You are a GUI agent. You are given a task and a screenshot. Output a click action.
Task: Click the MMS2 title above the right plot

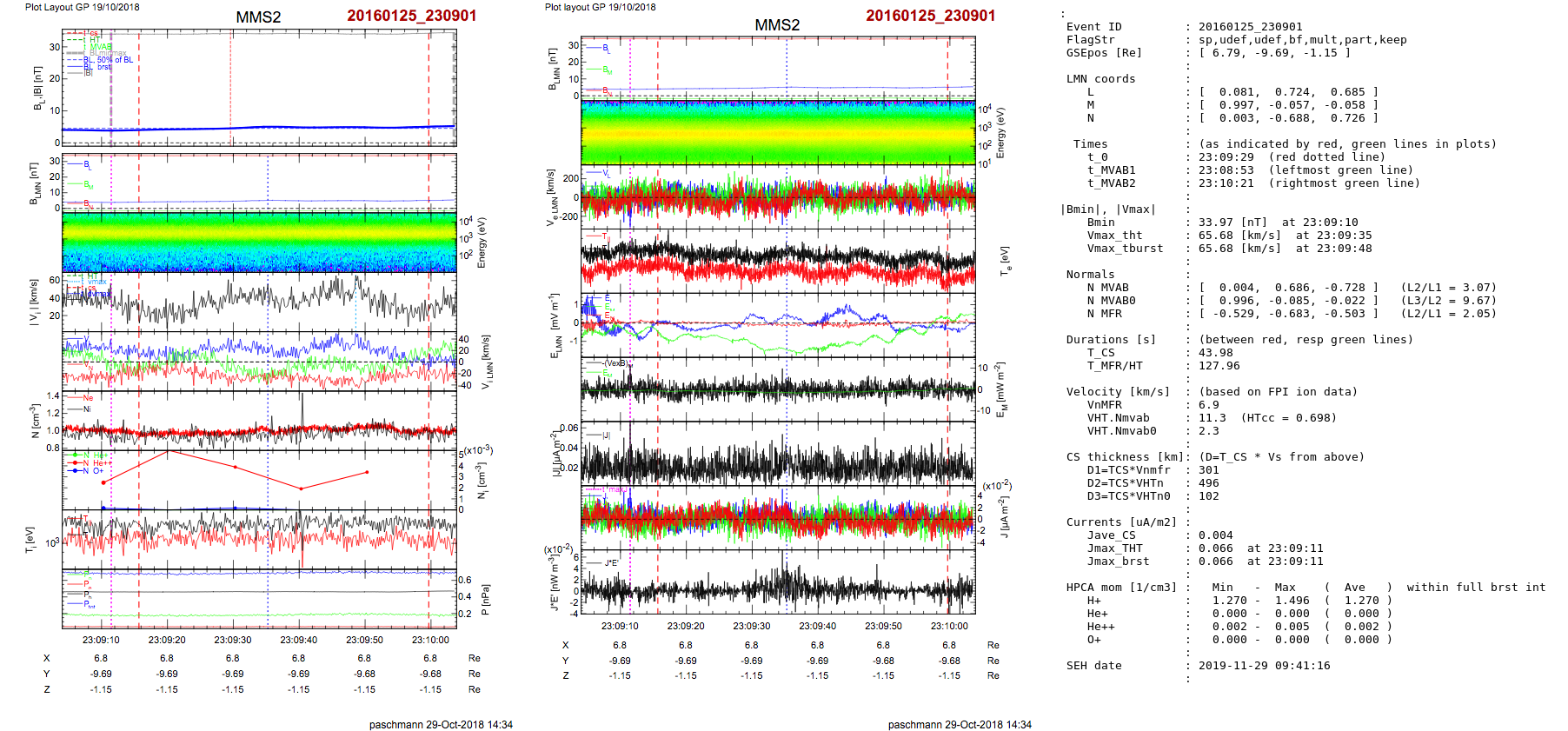click(x=776, y=25)
